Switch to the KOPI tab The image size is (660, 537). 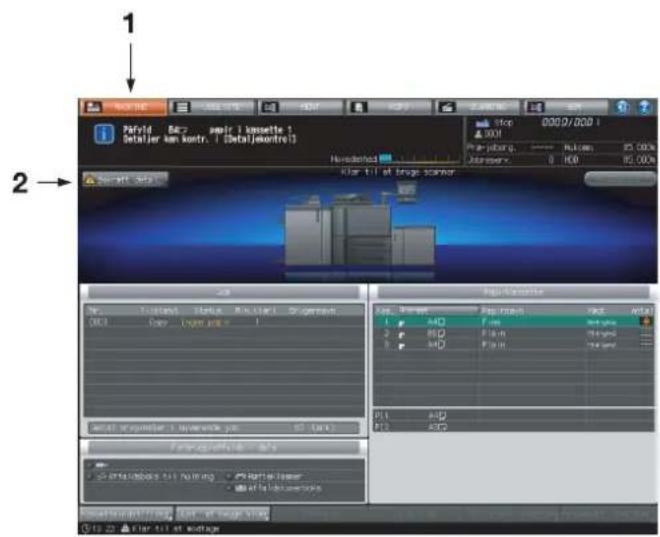(x=389, y=107)
